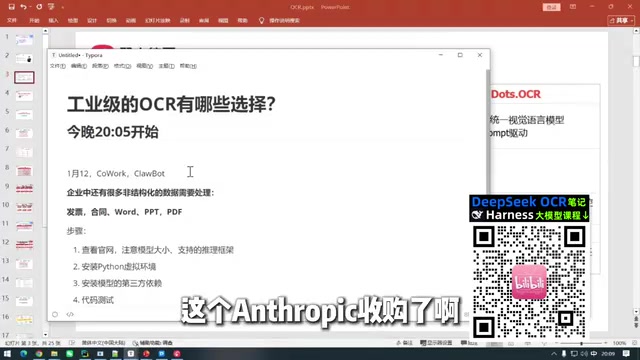Select slide 1 thumbnail
The height and width of the screenshot is (360, 640).
pyautogui.click(x=24, y=39)
